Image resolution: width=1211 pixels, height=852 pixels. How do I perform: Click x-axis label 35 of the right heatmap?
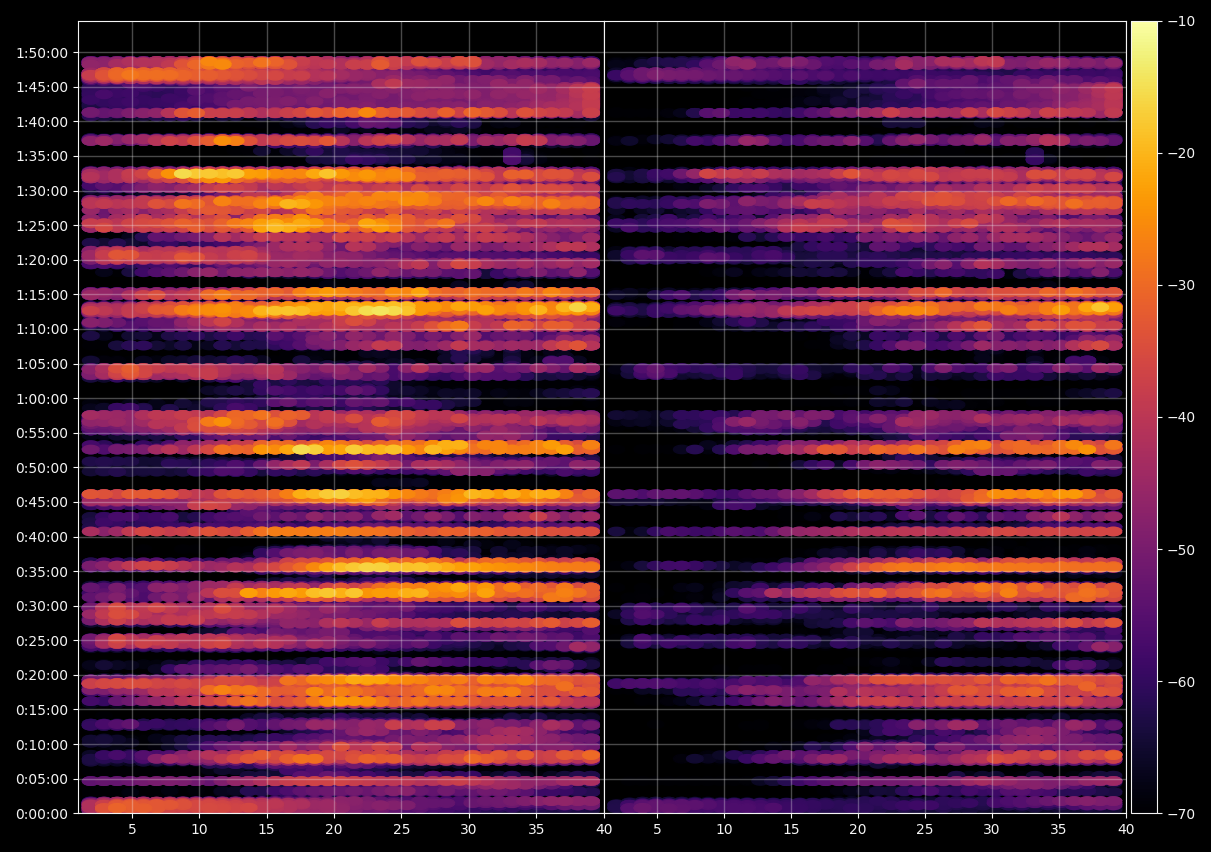click(x=1059, y=830)
